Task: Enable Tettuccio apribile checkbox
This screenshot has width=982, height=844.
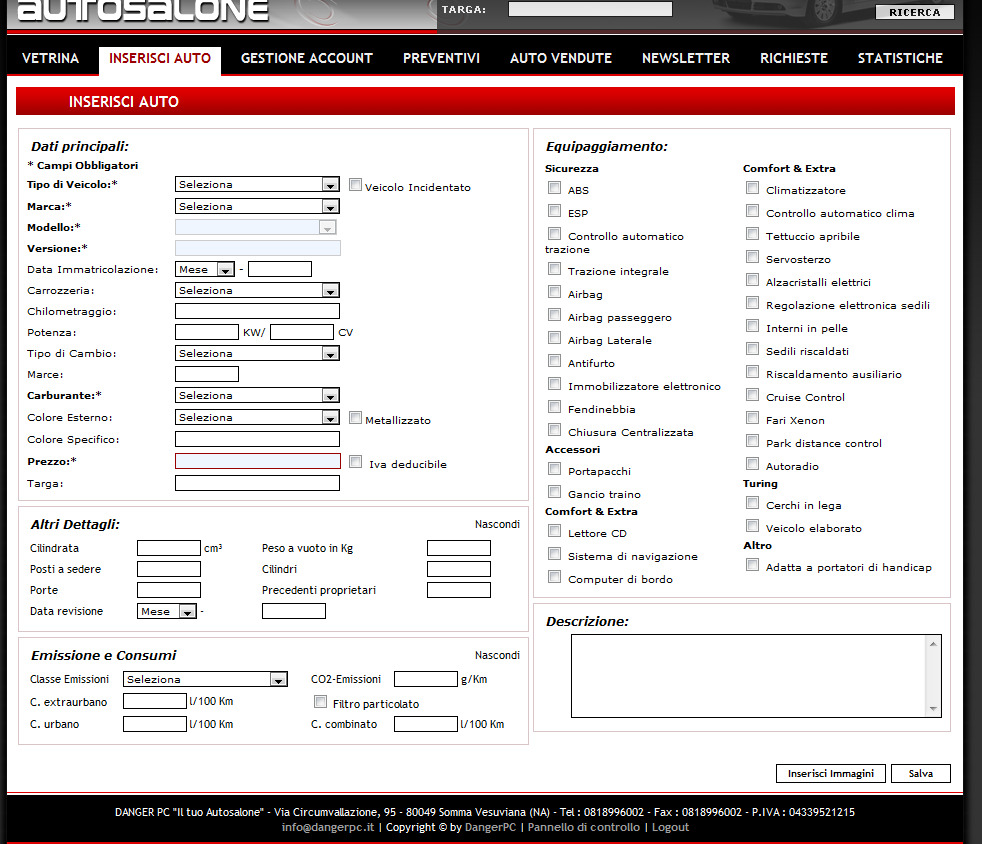Action: (x=753, y=234)
